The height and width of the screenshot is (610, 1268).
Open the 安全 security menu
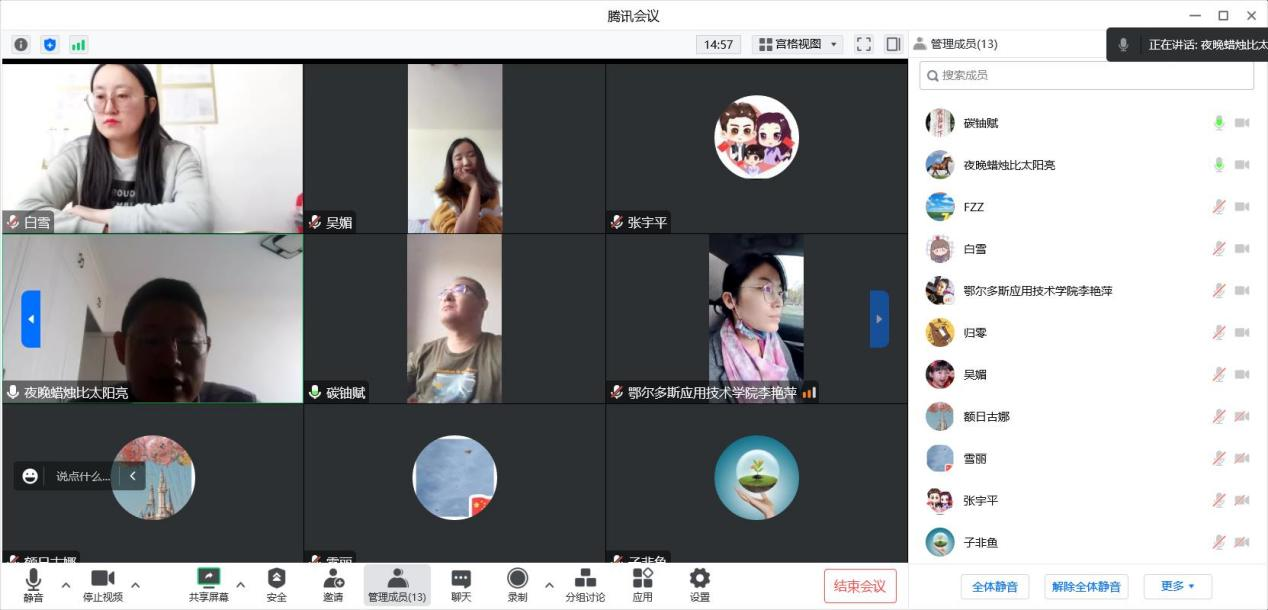(x=276, y=585)
